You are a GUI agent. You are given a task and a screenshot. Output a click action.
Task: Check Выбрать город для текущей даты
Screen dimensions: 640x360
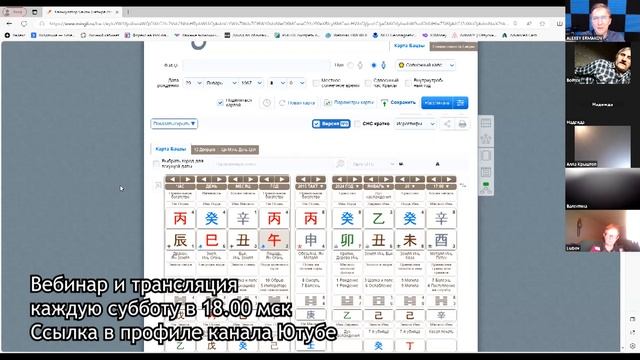pos(156,164)
